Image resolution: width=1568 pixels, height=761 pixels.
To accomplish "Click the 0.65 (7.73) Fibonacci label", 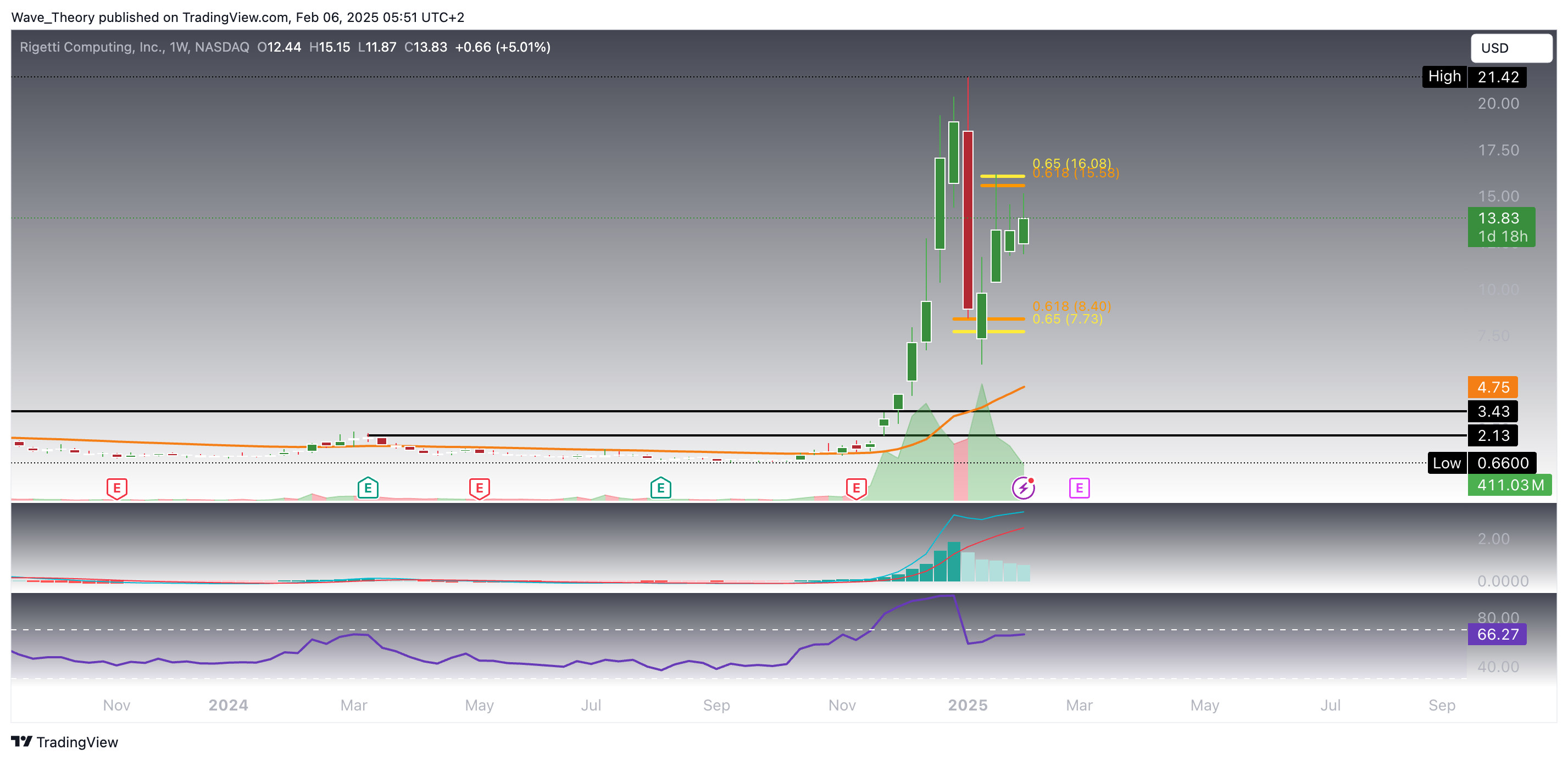I will coord(1067,319).
